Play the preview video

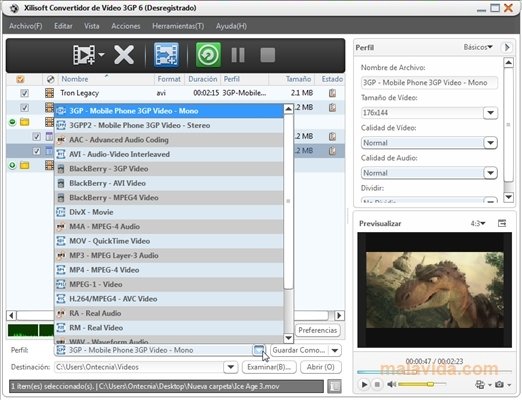pos(364,384)
